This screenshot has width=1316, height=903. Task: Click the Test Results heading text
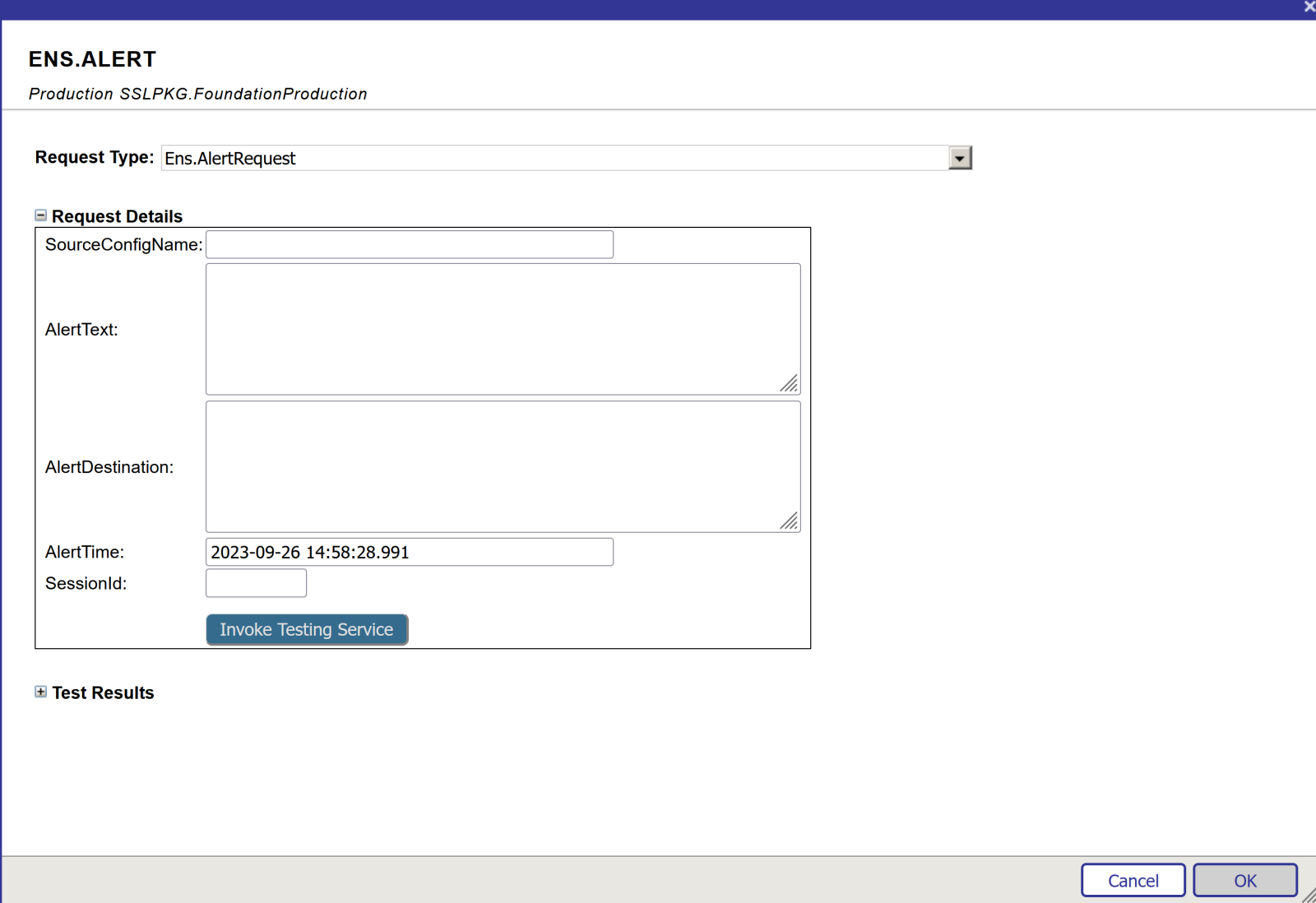pos(103,693)
